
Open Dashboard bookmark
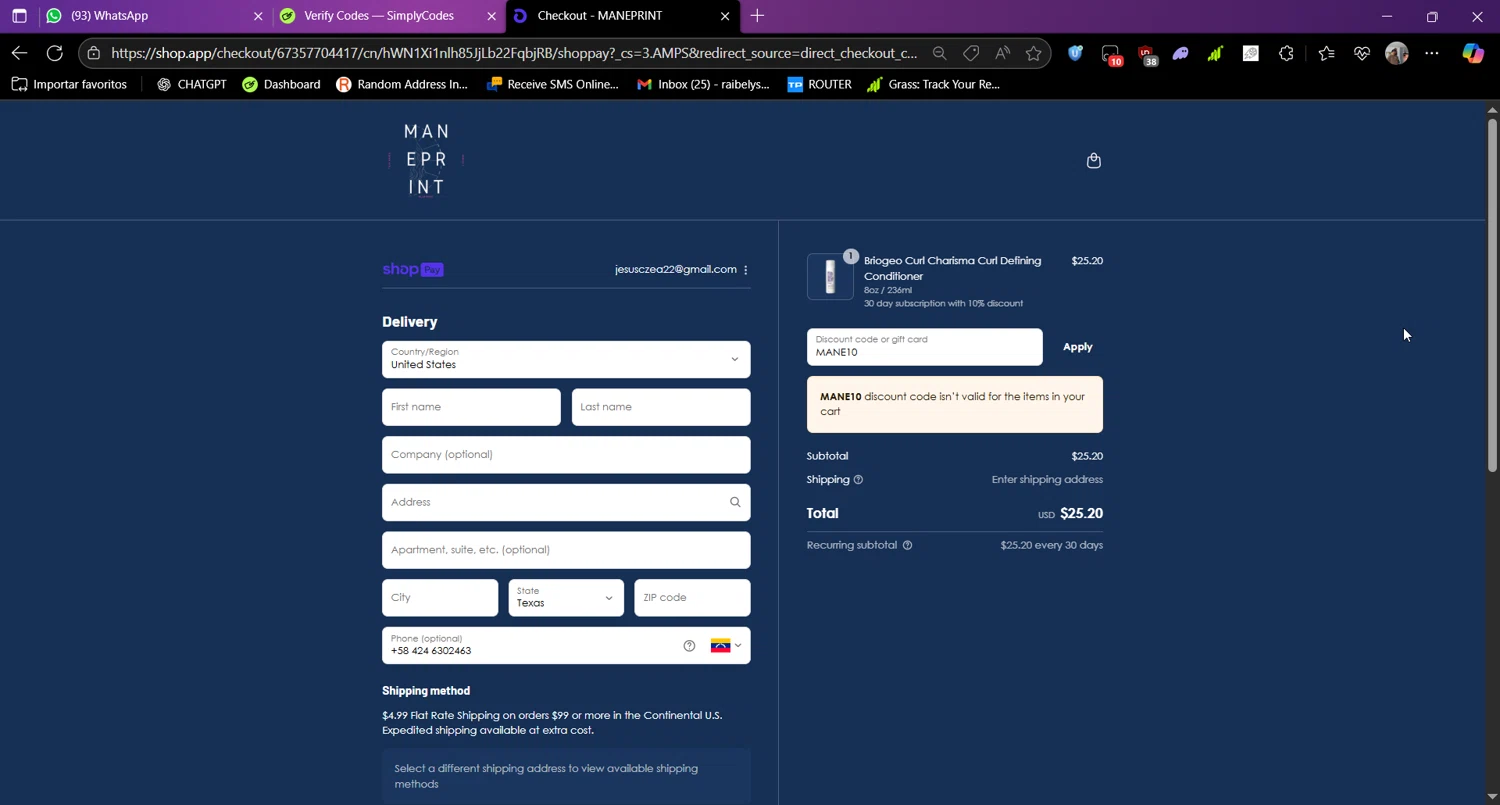click(x=281, y=85)
